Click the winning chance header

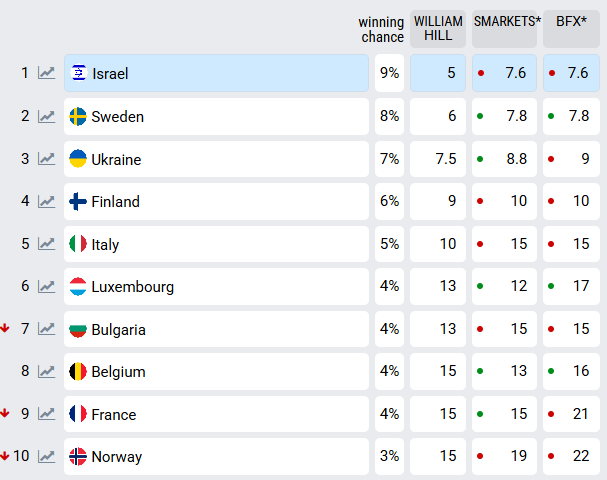click(x=380, y=29)
